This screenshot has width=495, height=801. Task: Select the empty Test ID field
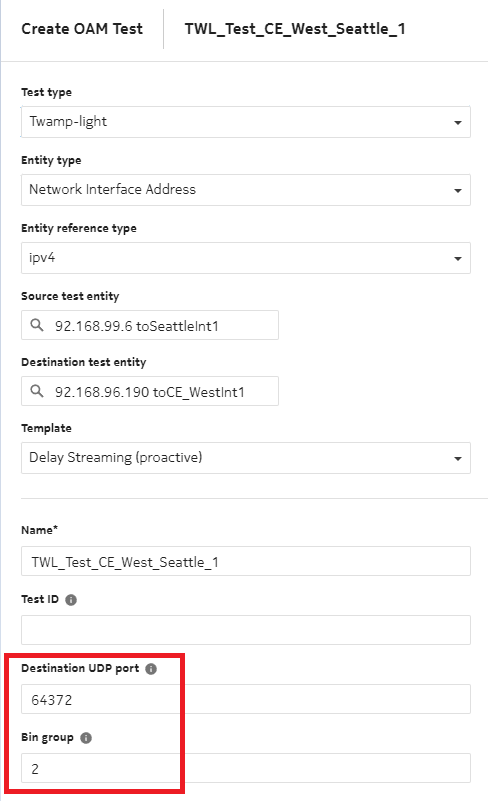pyautogui.click(x=246, y=630)
